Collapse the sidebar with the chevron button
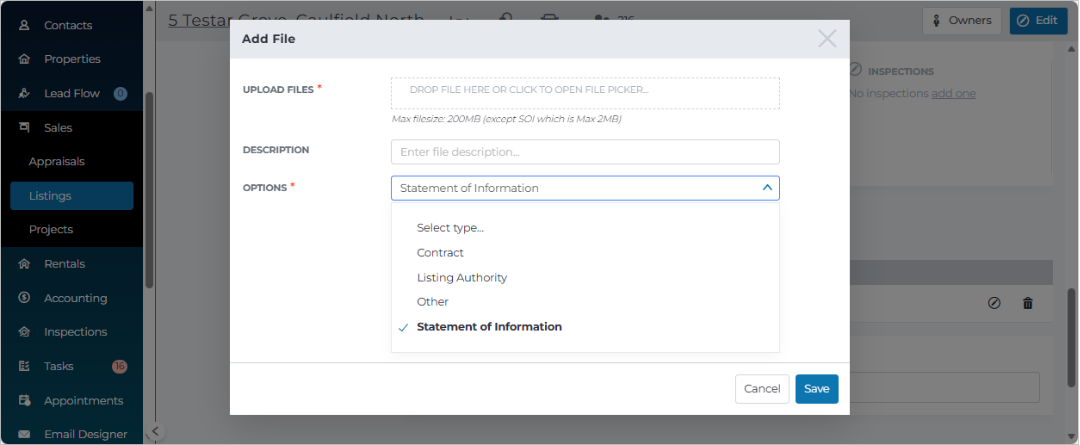This screenshot has height=445, width=1080. point(155,431)
